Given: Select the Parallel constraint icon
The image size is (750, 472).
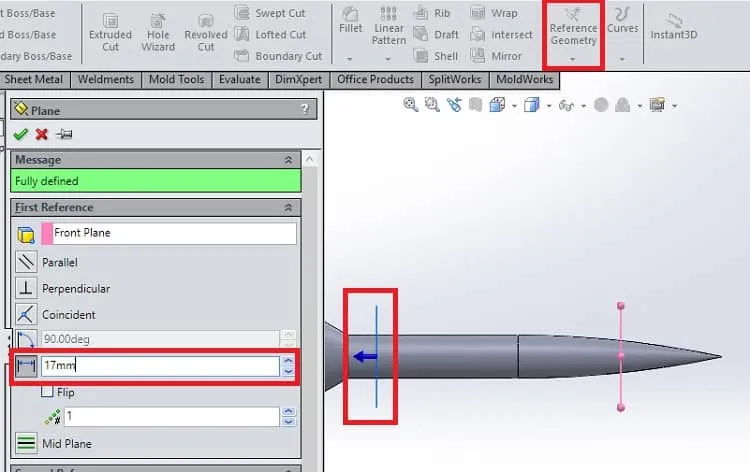Looking at the screenshot, I should [x=26, y=262].
